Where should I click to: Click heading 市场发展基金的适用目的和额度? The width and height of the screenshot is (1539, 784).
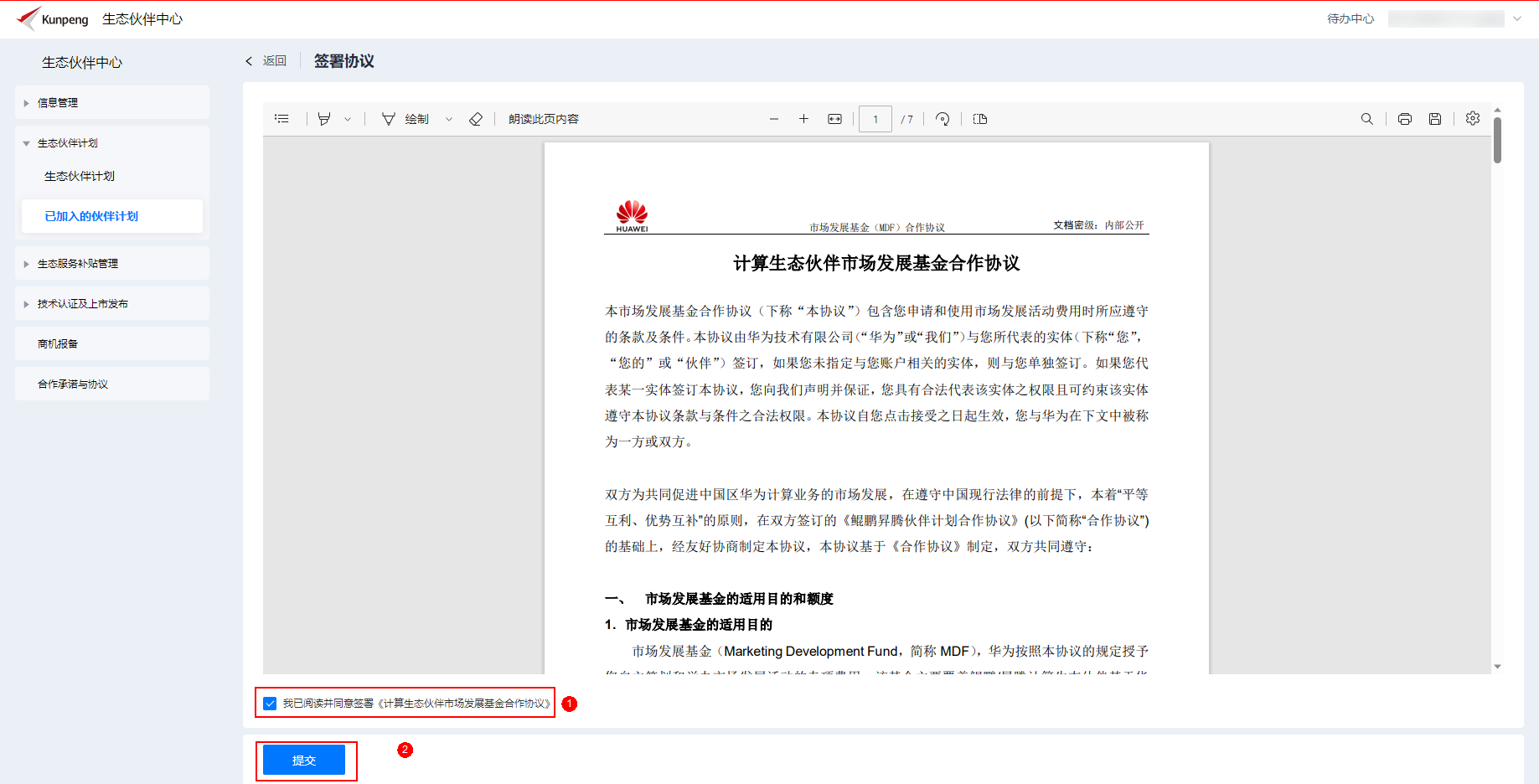739,598
